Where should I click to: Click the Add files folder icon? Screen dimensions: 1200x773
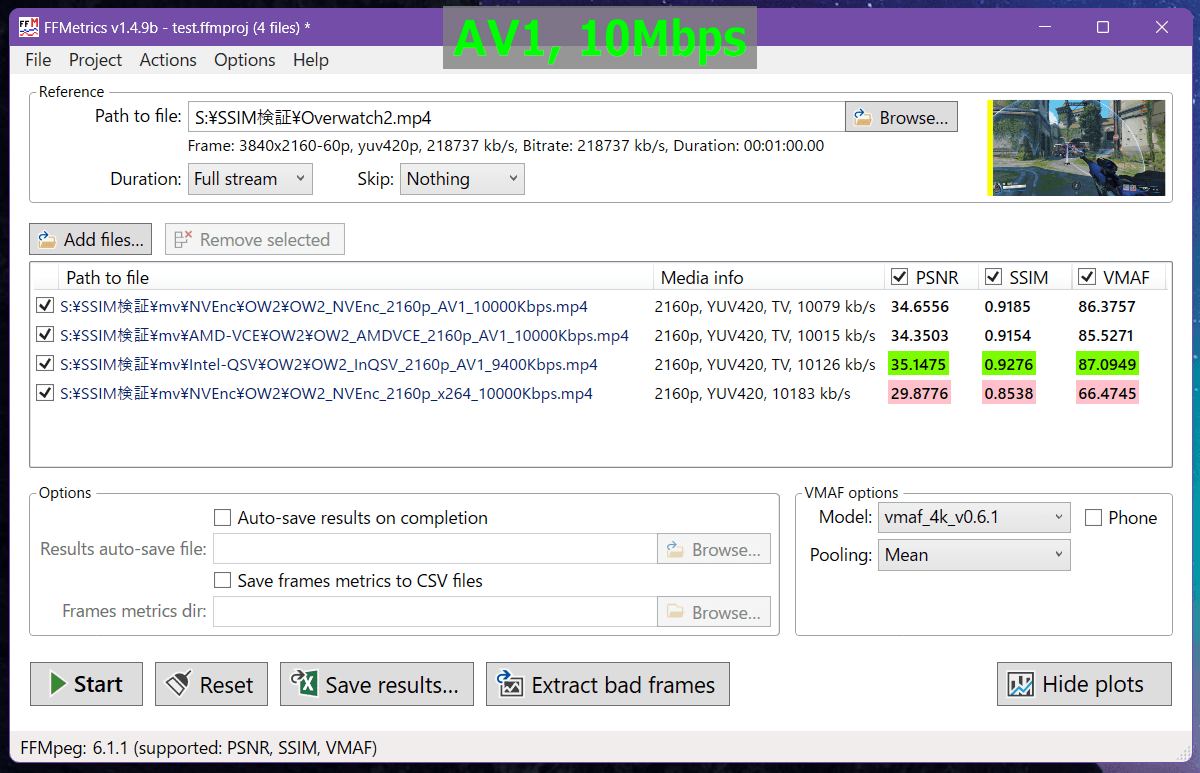[47, 240]
